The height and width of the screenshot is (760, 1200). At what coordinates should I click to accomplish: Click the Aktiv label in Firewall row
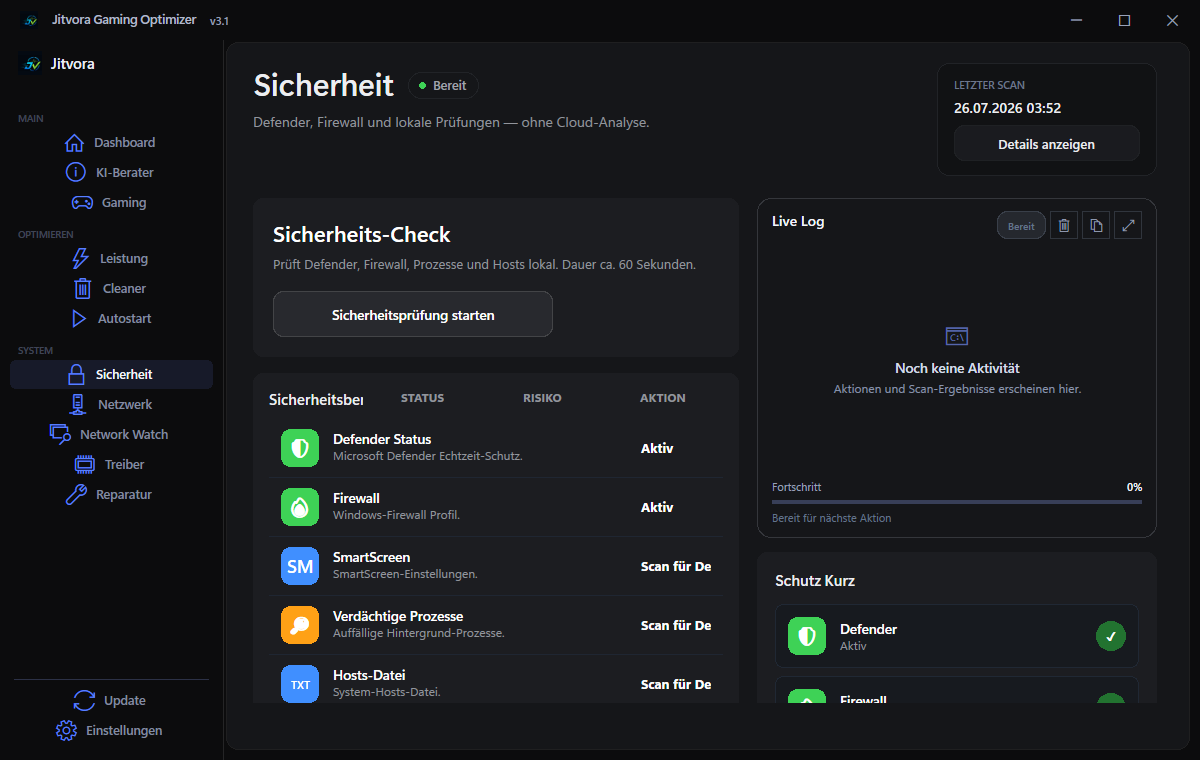coord(657,507)
